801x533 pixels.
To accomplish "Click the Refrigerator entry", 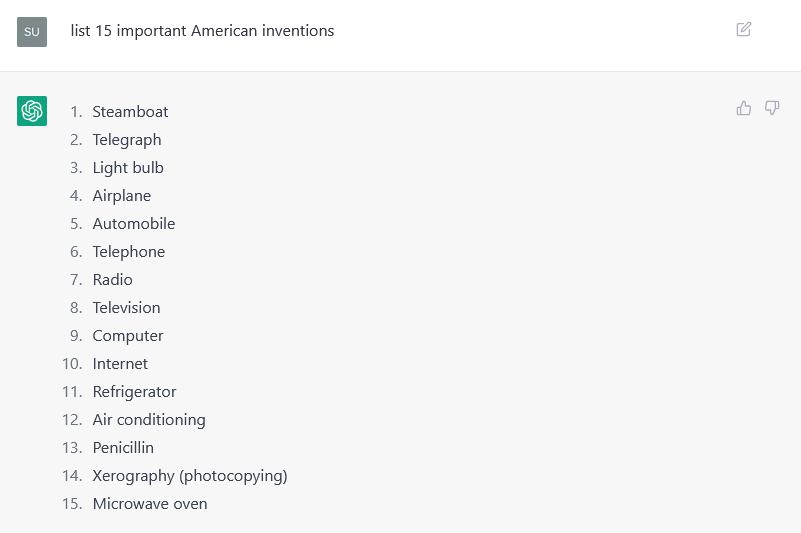I will (134, 391).
